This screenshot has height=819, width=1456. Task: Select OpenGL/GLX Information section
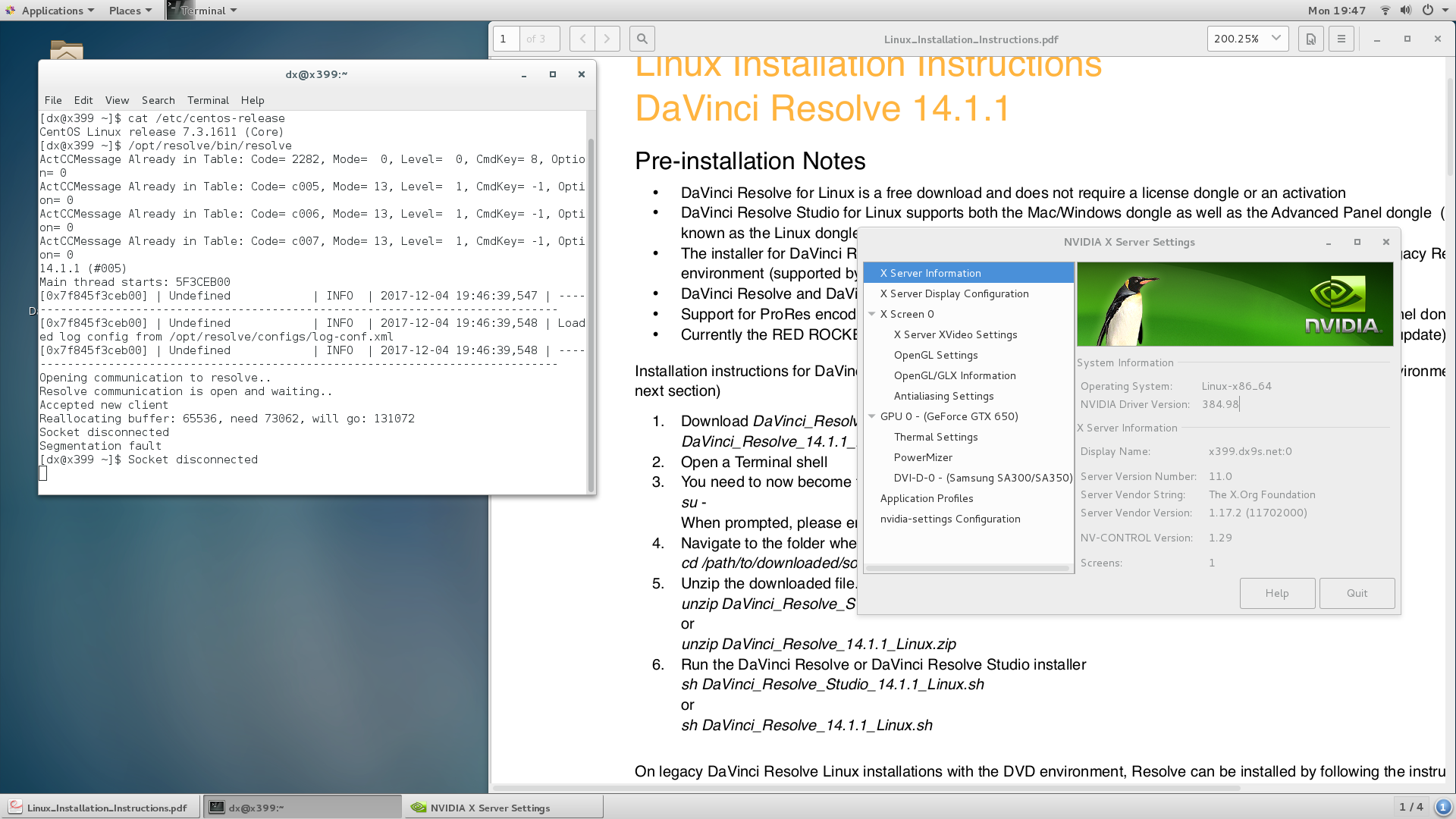(x=954, y=375)
